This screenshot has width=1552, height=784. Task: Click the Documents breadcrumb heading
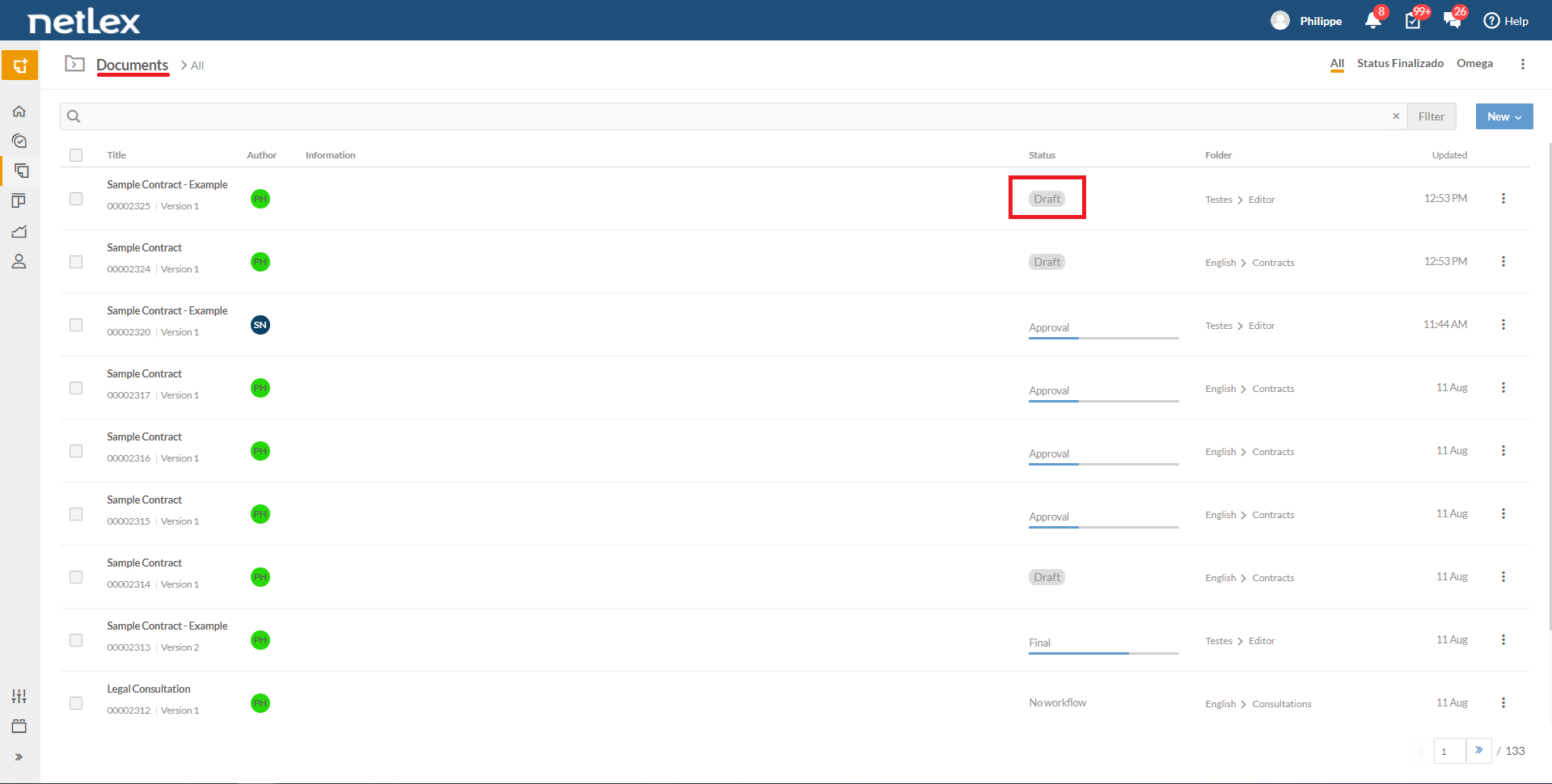pos(133,65)
